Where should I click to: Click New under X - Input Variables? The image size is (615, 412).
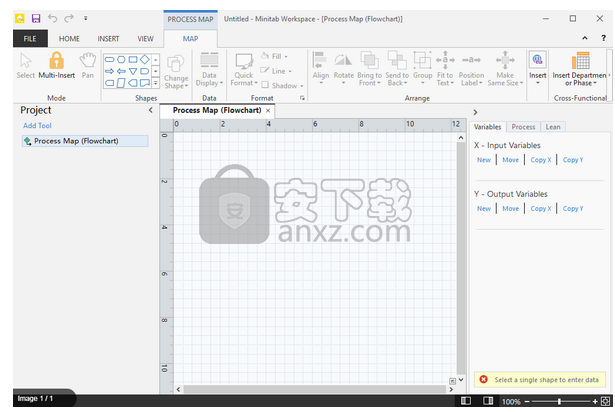click(x=484, y=160)
